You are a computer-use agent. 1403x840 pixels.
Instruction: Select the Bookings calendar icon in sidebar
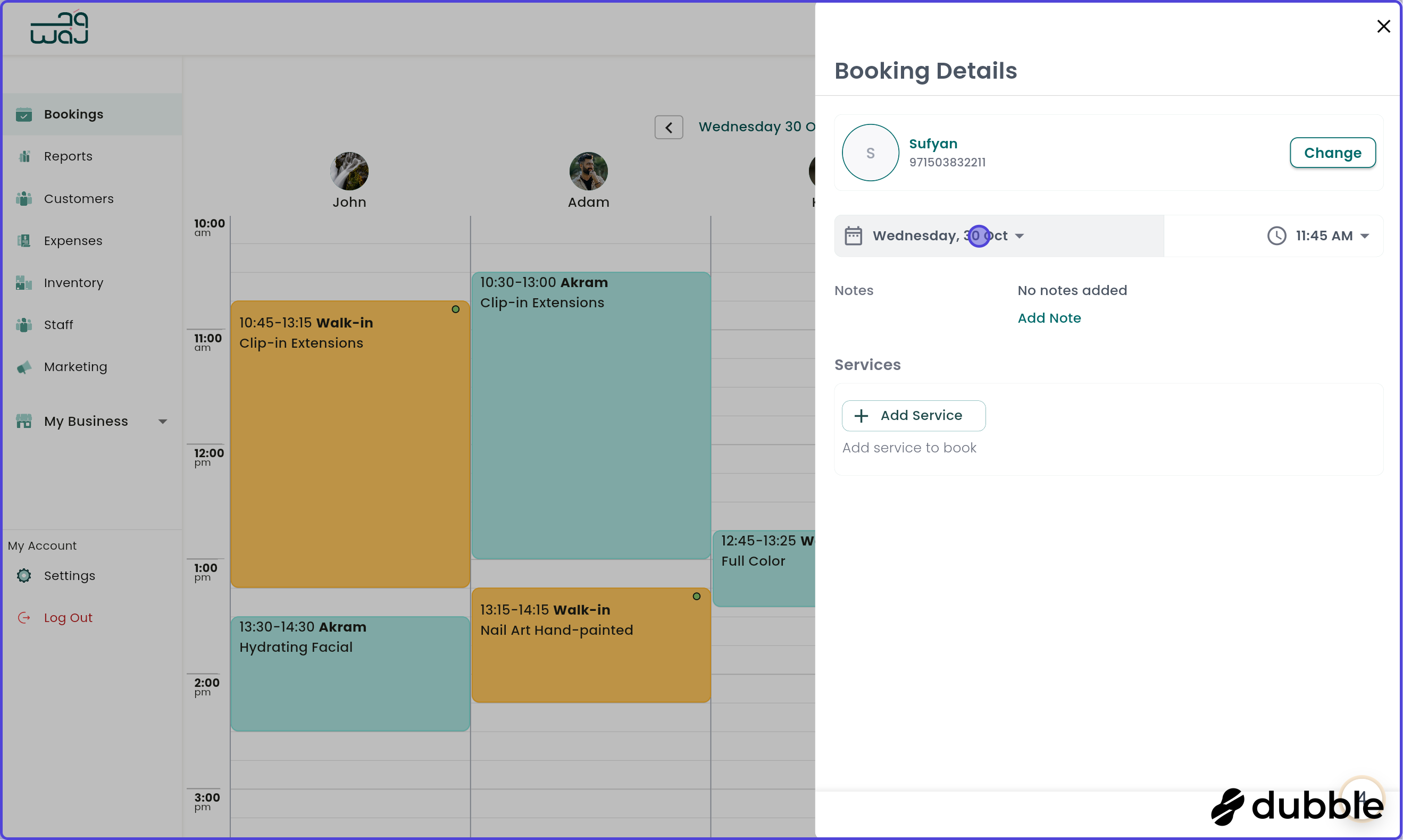24,114
